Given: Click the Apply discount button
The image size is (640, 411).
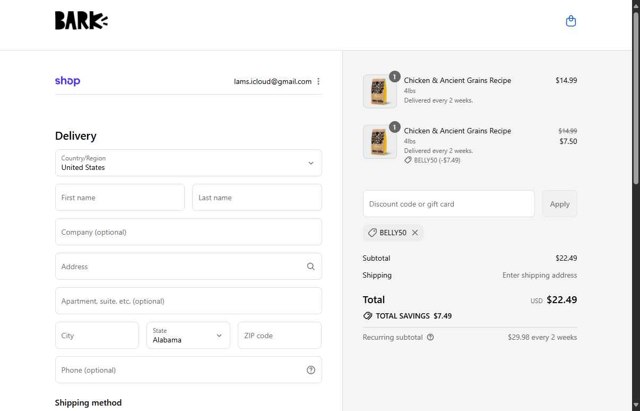Looking at the screenshot, I should (x=559, y=204).
